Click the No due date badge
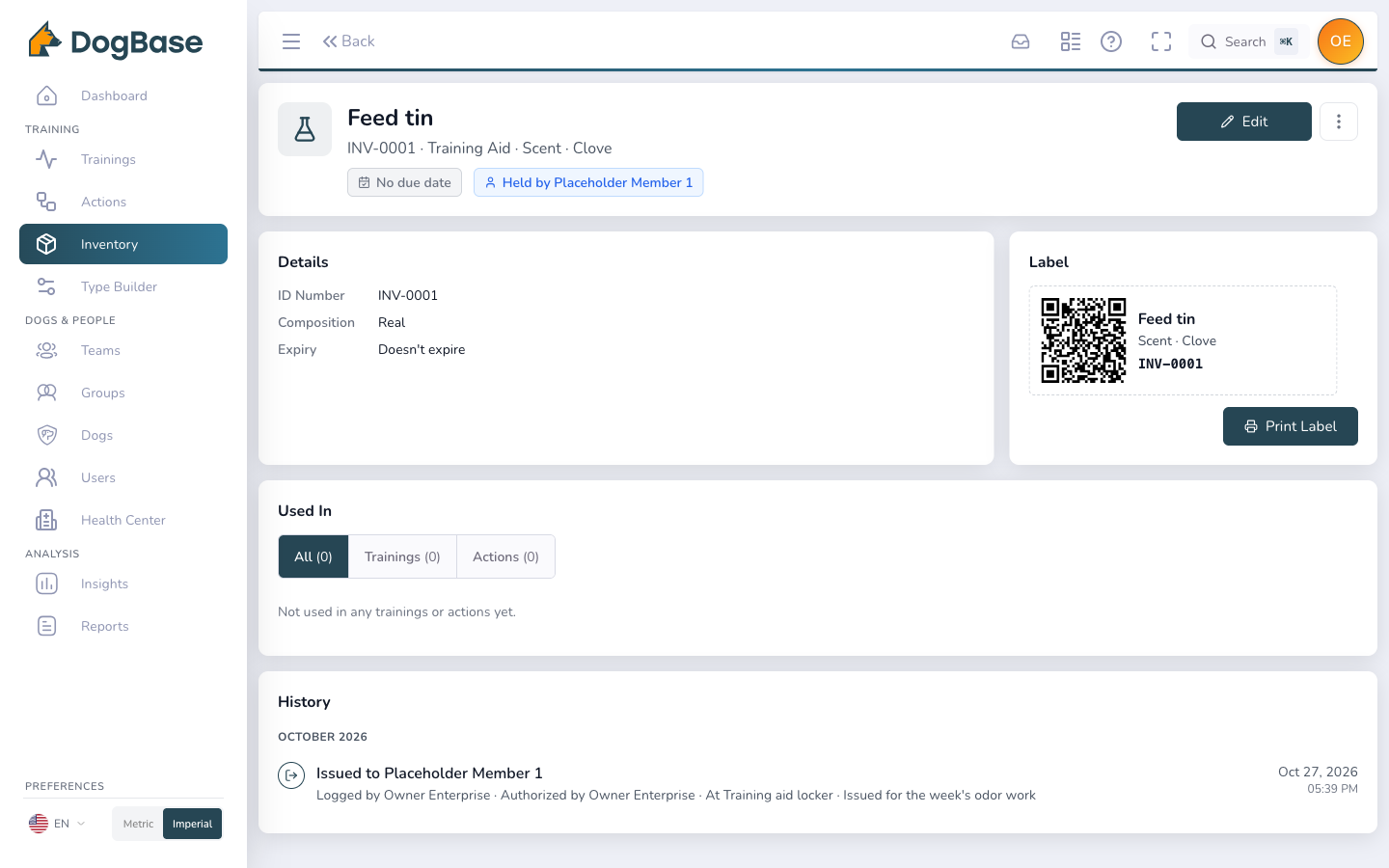Viewport: 1389px width, 868px height. coord(405,182)
